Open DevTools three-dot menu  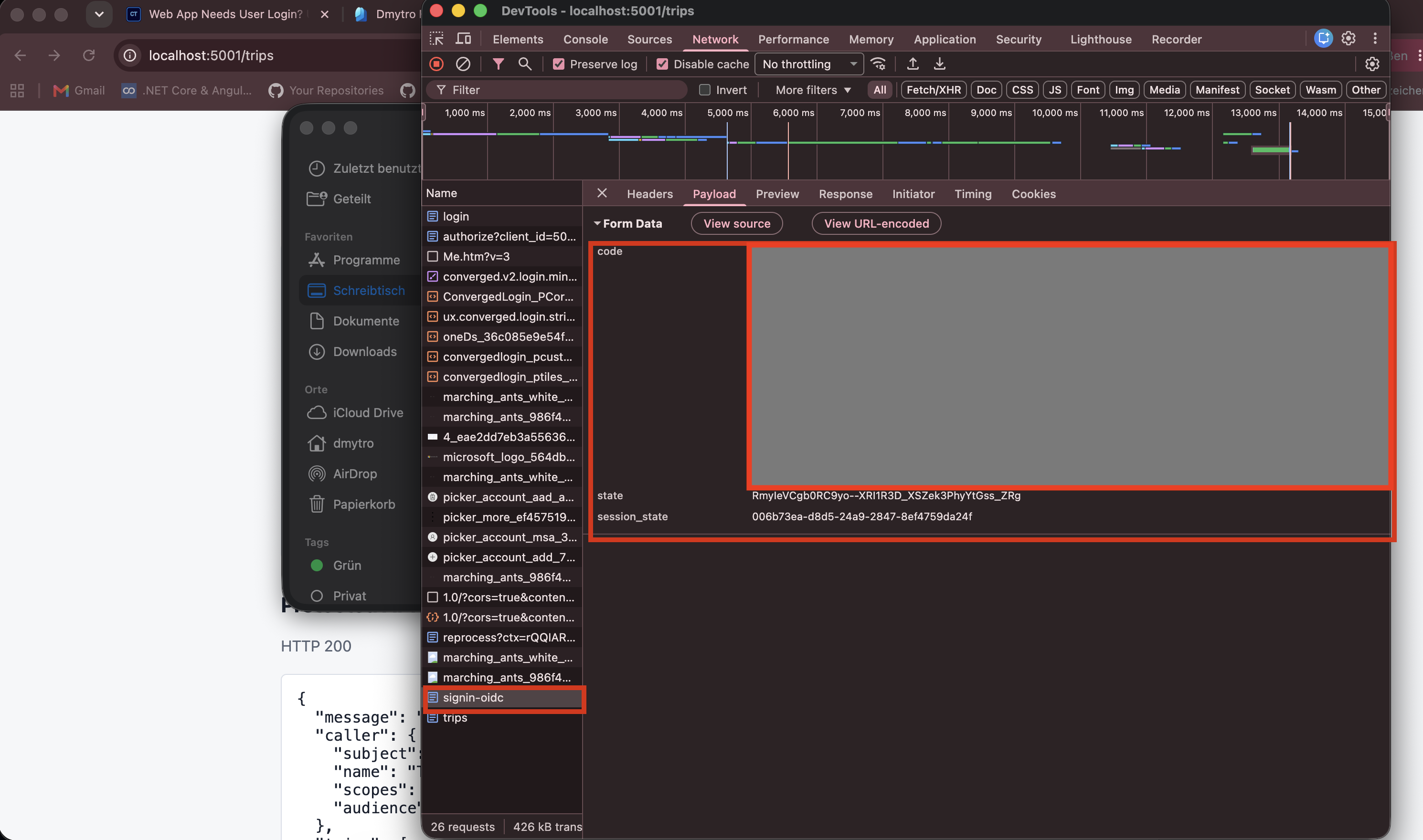pyautogui.click(x=1375, y=38)
